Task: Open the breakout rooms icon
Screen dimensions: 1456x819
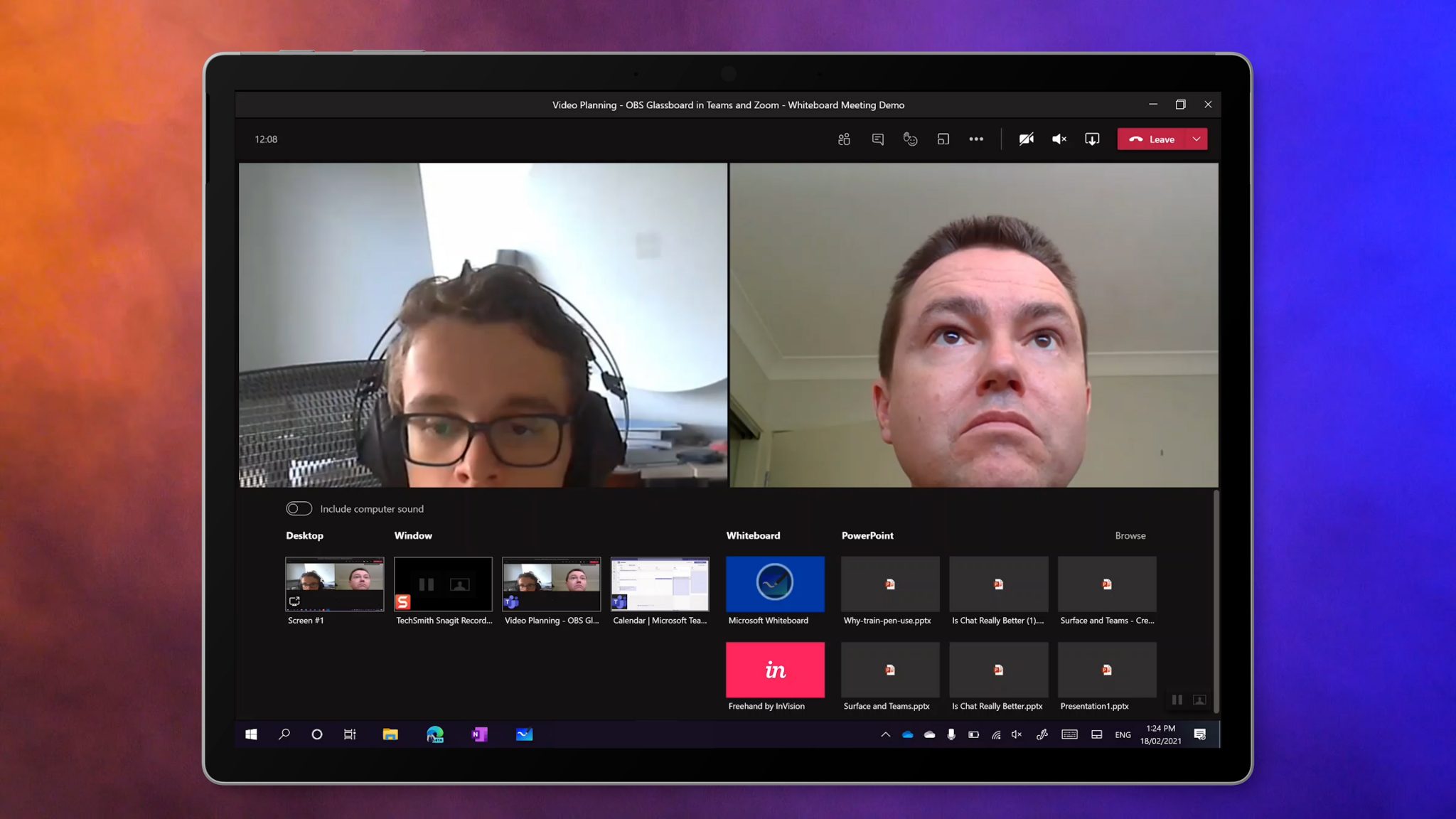Action: 943,139
